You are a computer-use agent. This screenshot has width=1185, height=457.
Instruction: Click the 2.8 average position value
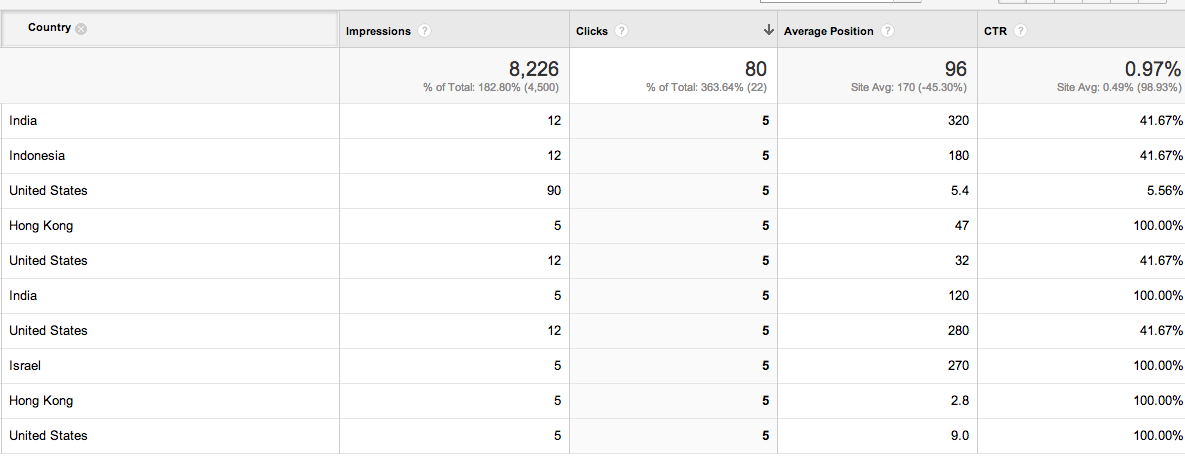[960, 400]
